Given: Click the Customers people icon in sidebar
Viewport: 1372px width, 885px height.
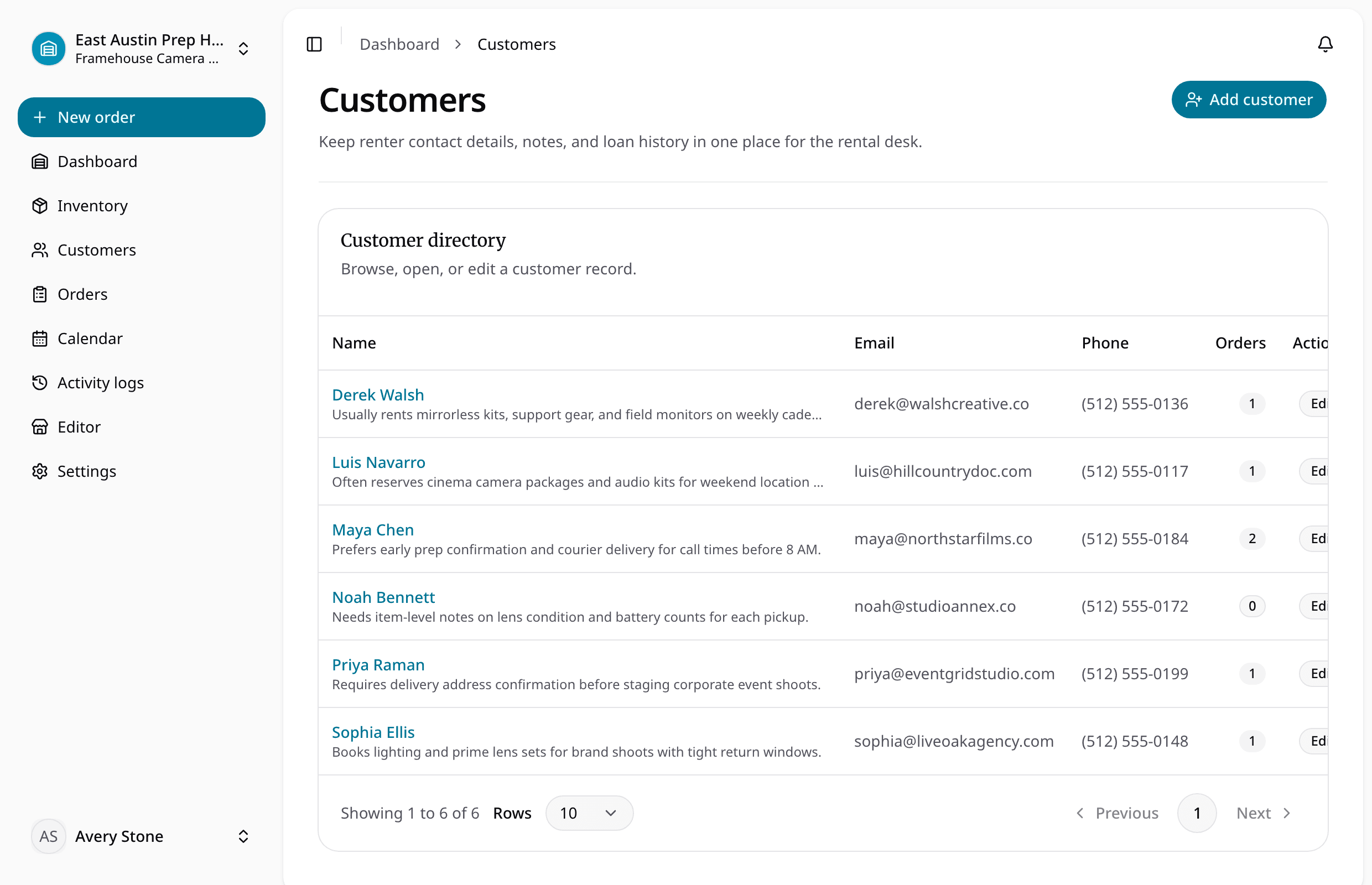Looking at the screenshot, I should coord(40,250).
